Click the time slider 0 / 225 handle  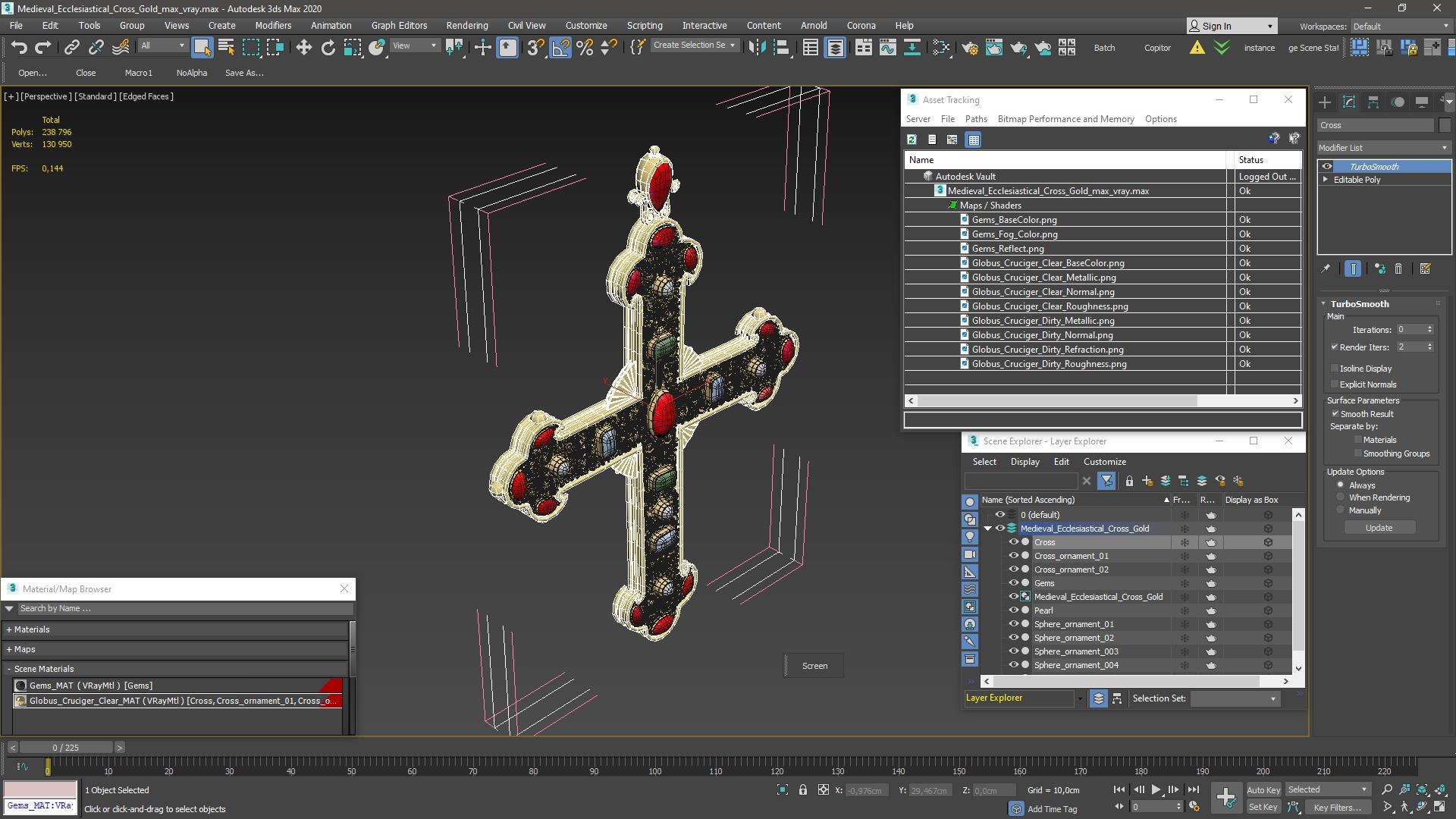(66, 748)
